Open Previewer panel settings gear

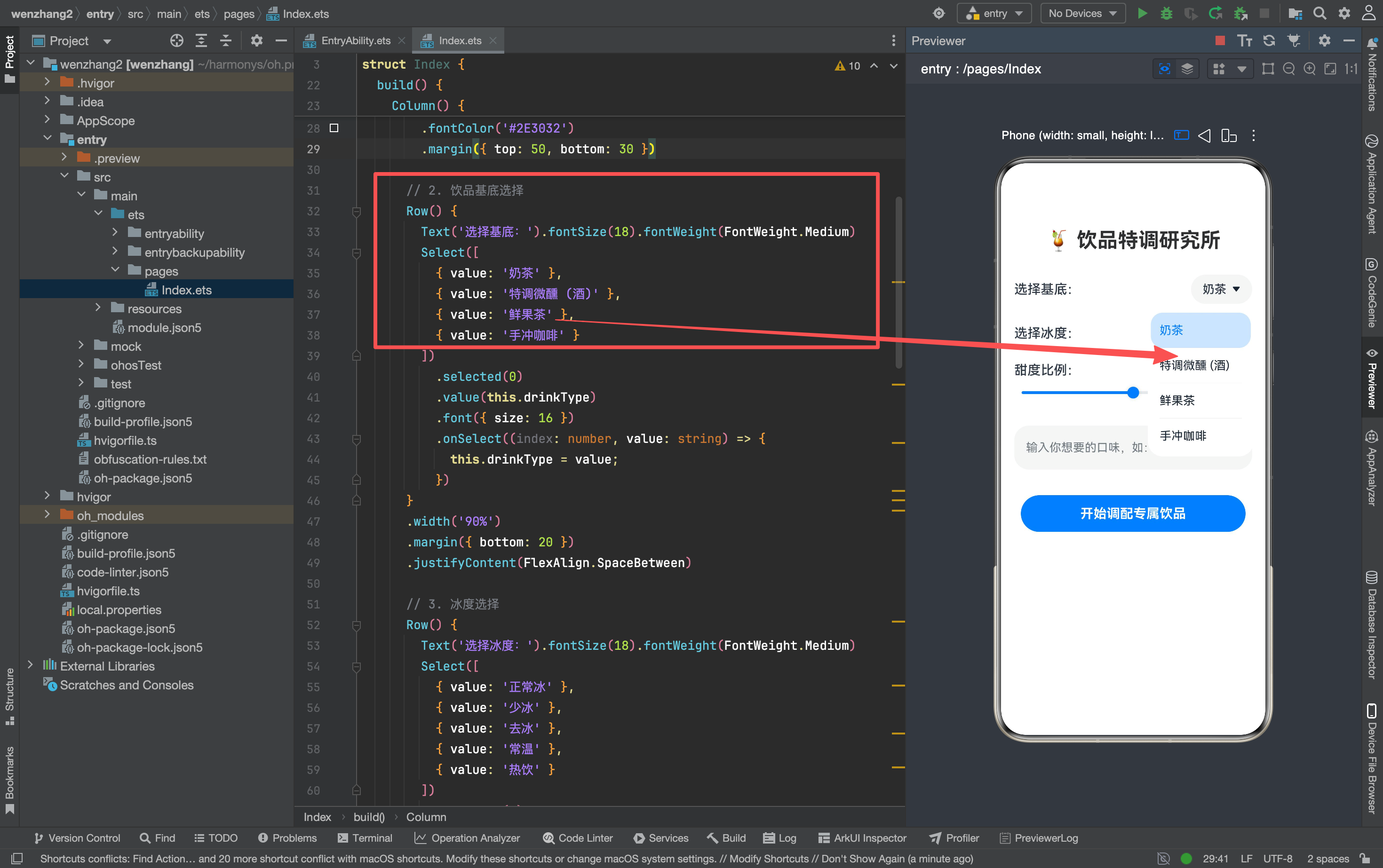tap(1324, 41)
